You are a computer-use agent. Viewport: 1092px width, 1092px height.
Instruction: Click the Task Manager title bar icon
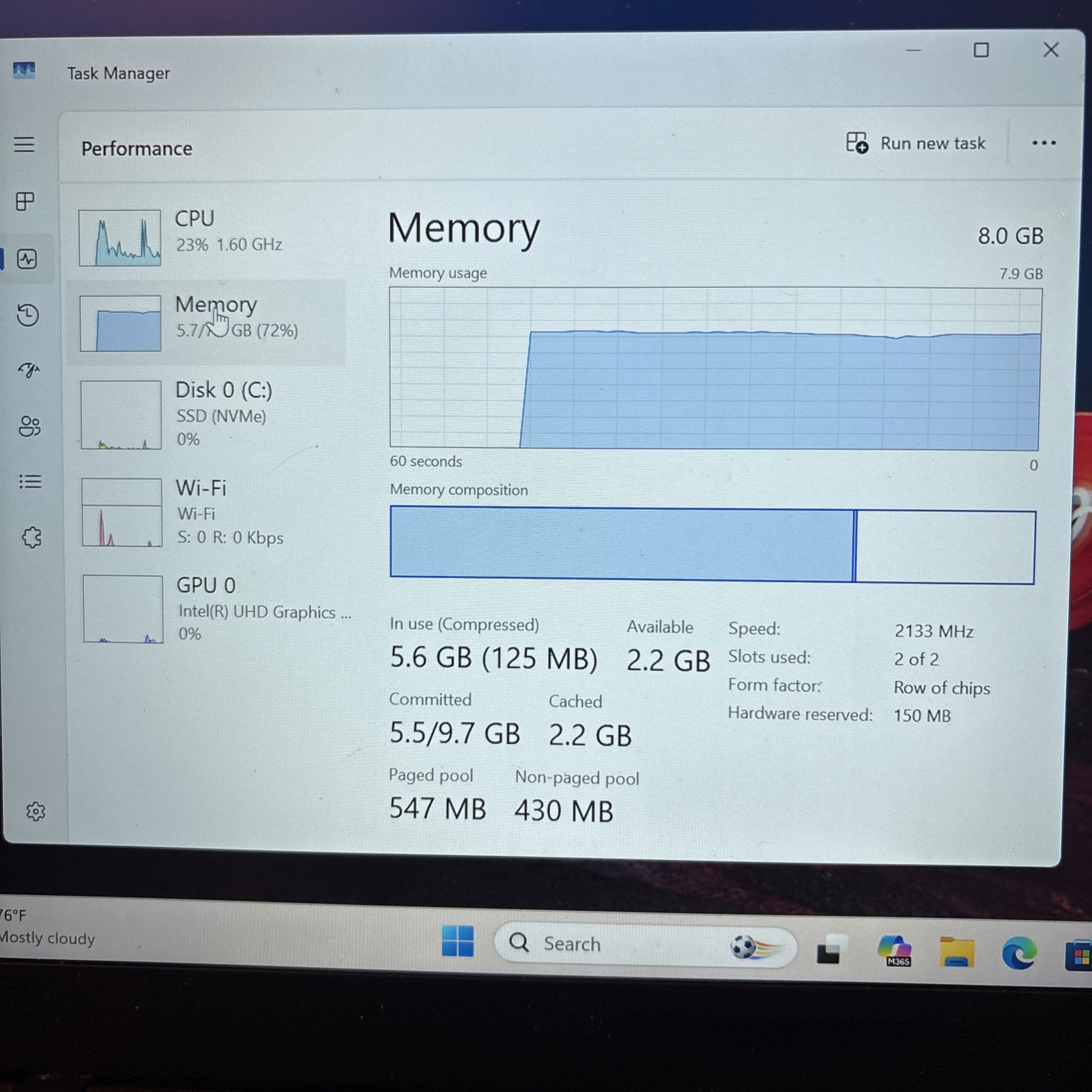click(x=24, y=70)
